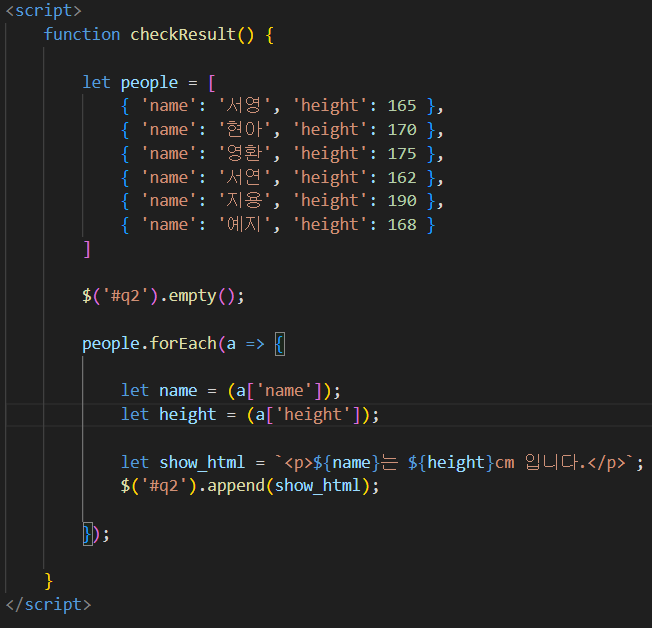Click the opening square bracket after people =
This screenshot has width=652, height=628.
[x=212, y=83]
